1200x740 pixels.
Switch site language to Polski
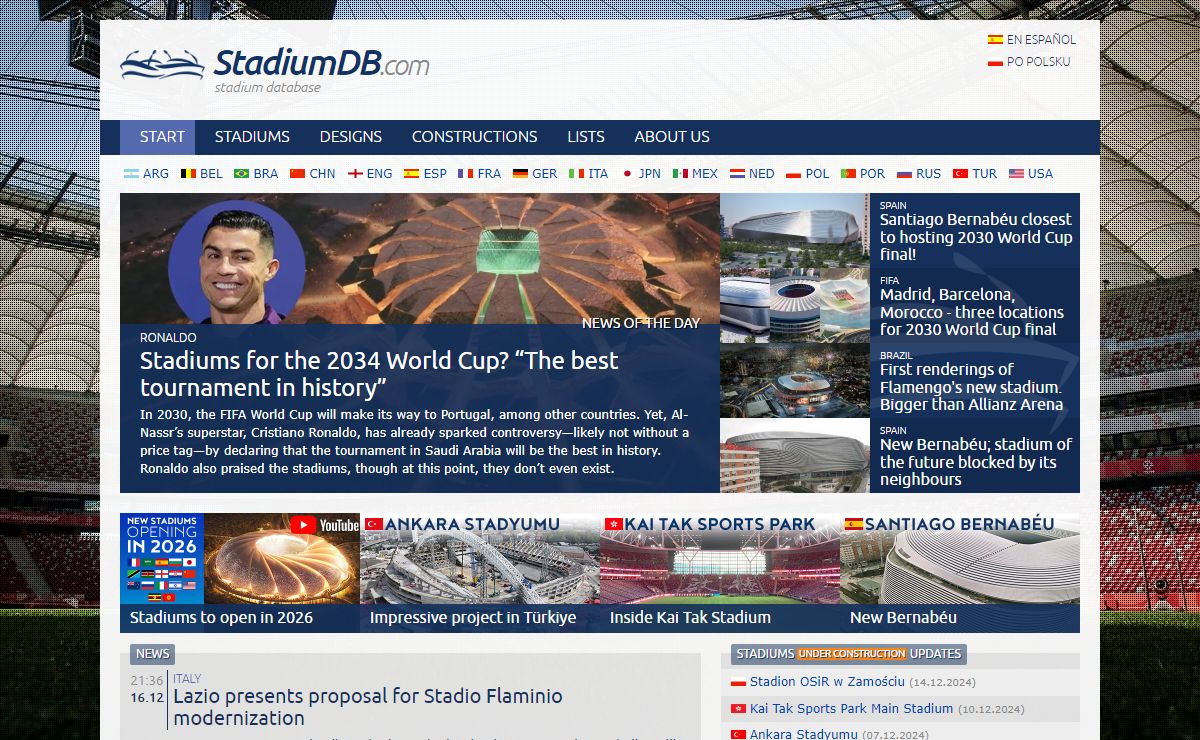click(1029, 62)
